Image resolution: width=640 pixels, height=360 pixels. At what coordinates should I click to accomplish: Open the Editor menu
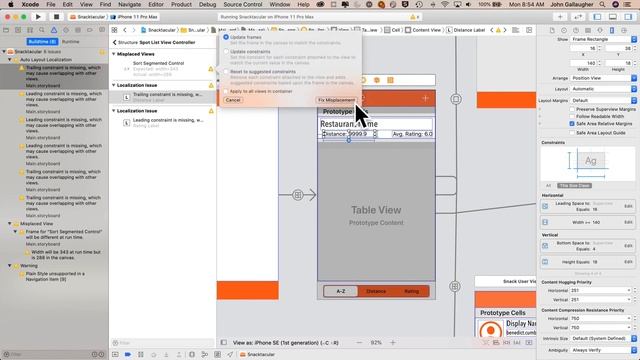(156, 4)
